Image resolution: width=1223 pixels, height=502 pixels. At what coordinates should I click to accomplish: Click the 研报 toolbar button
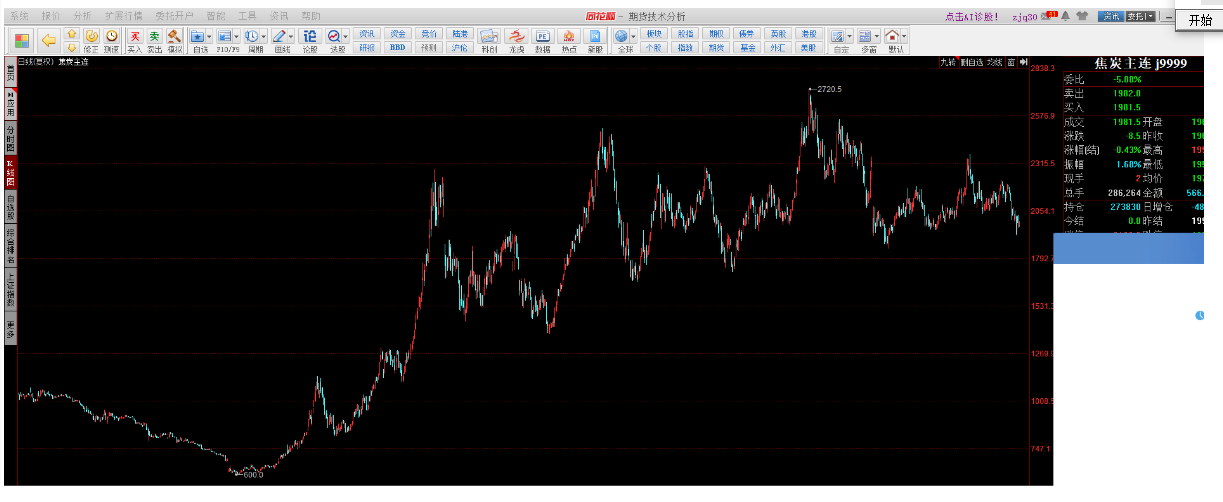click(367, 48)
